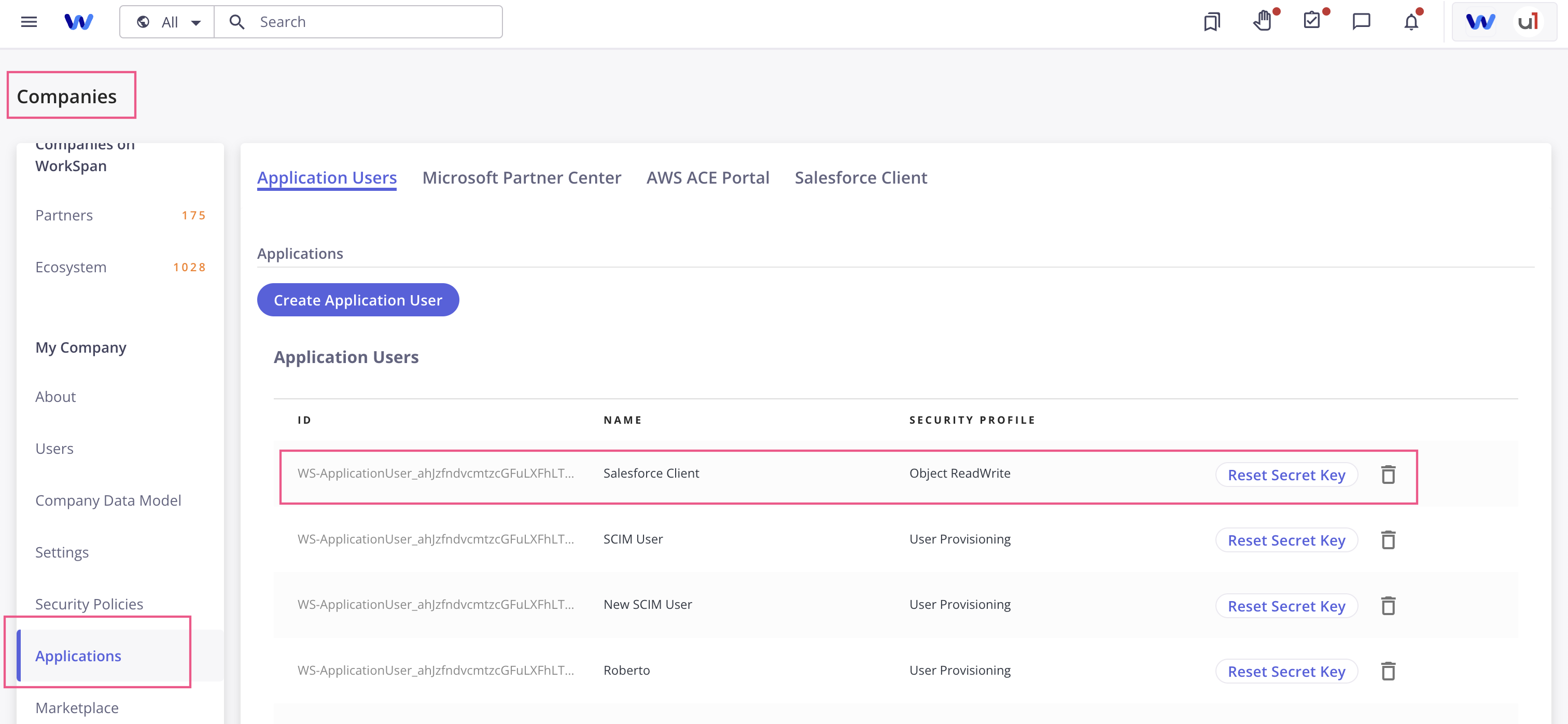Click the Salesforce Client name cell
The image size is (1568, 724).
click(x=651, y=473)
